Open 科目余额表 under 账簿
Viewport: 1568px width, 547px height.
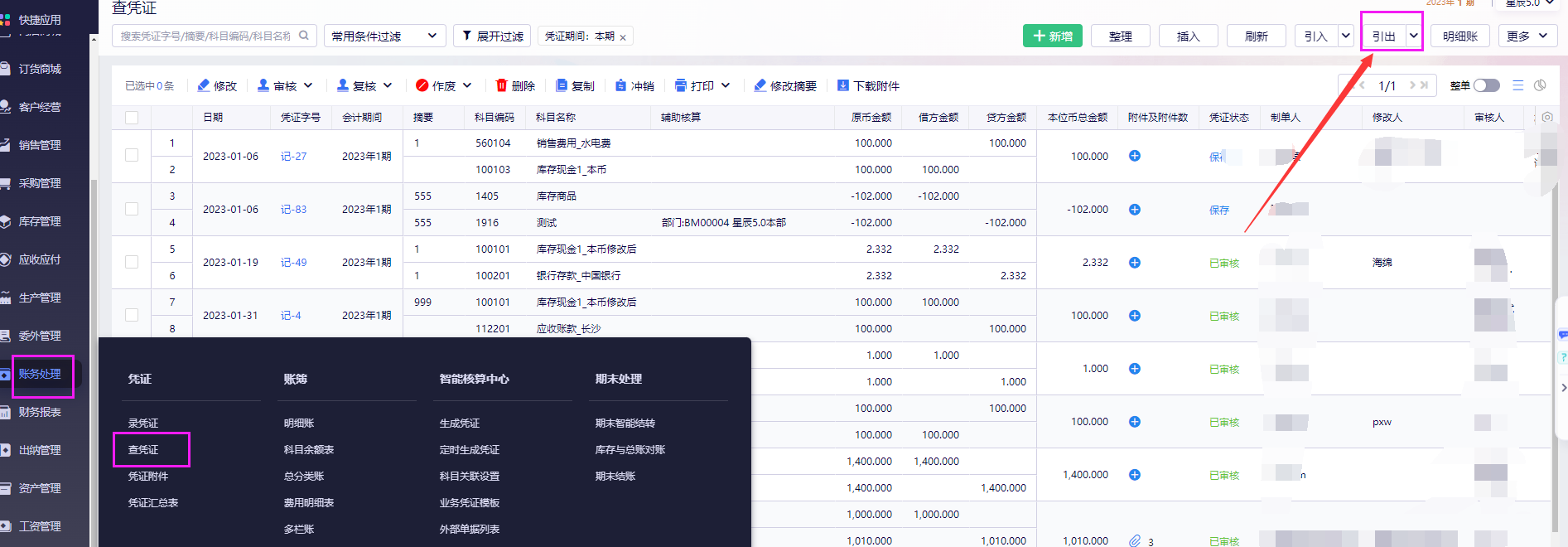pyautogui.click(x=309, y=449)
